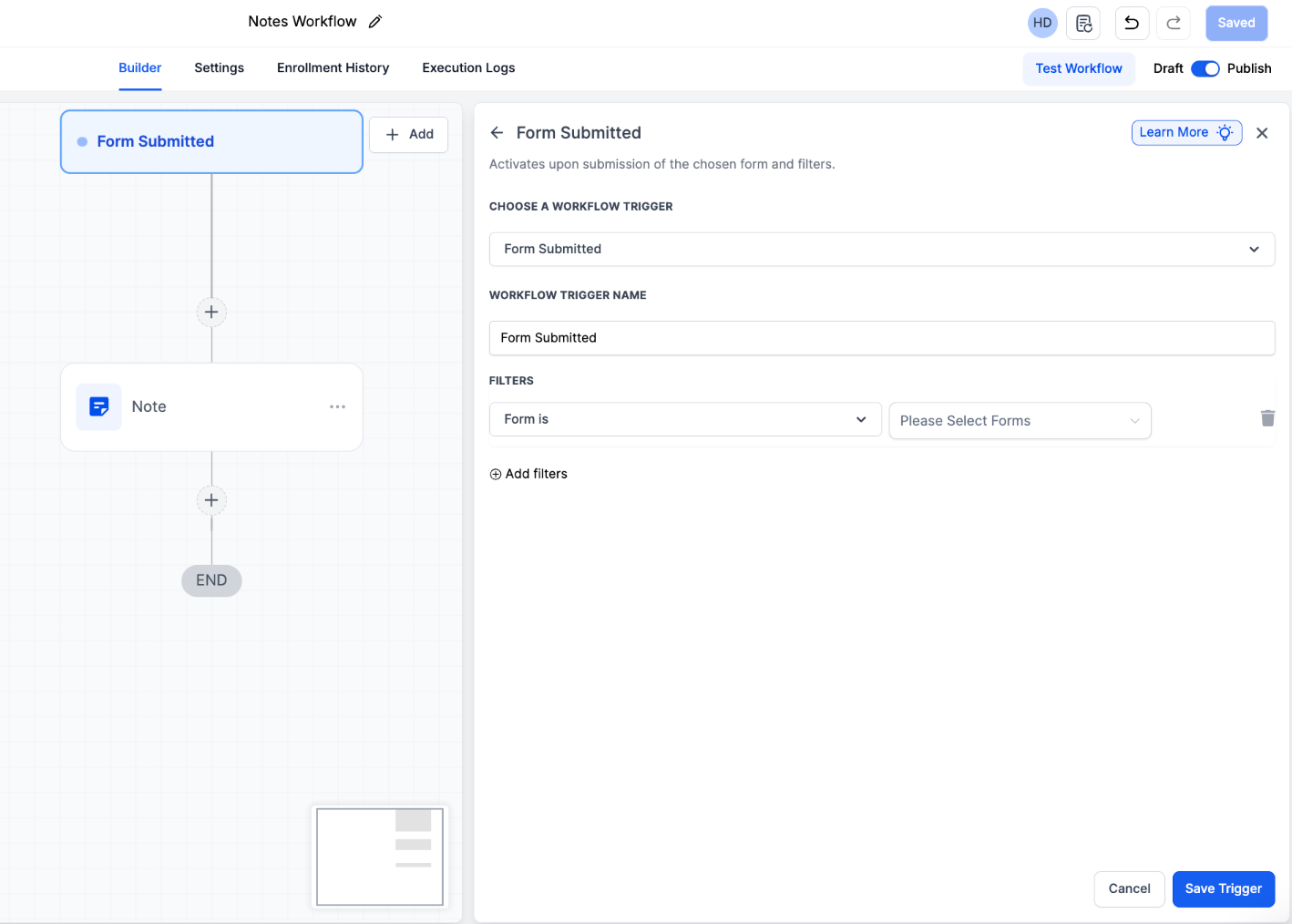
Task: Open the workflow notes icon in header
Action: point(1083,24)
